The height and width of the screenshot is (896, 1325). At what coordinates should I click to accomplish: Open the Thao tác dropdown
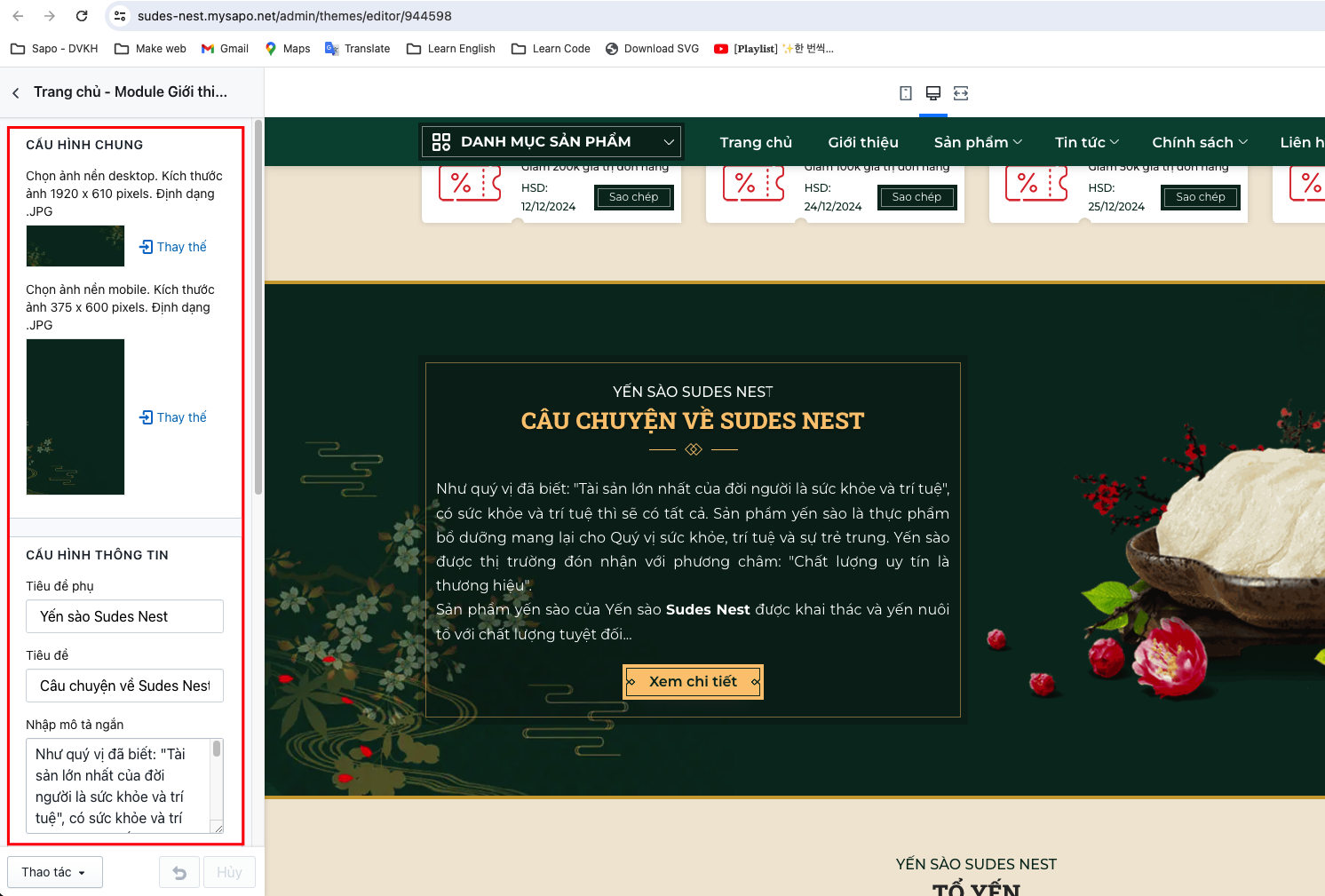55,872
